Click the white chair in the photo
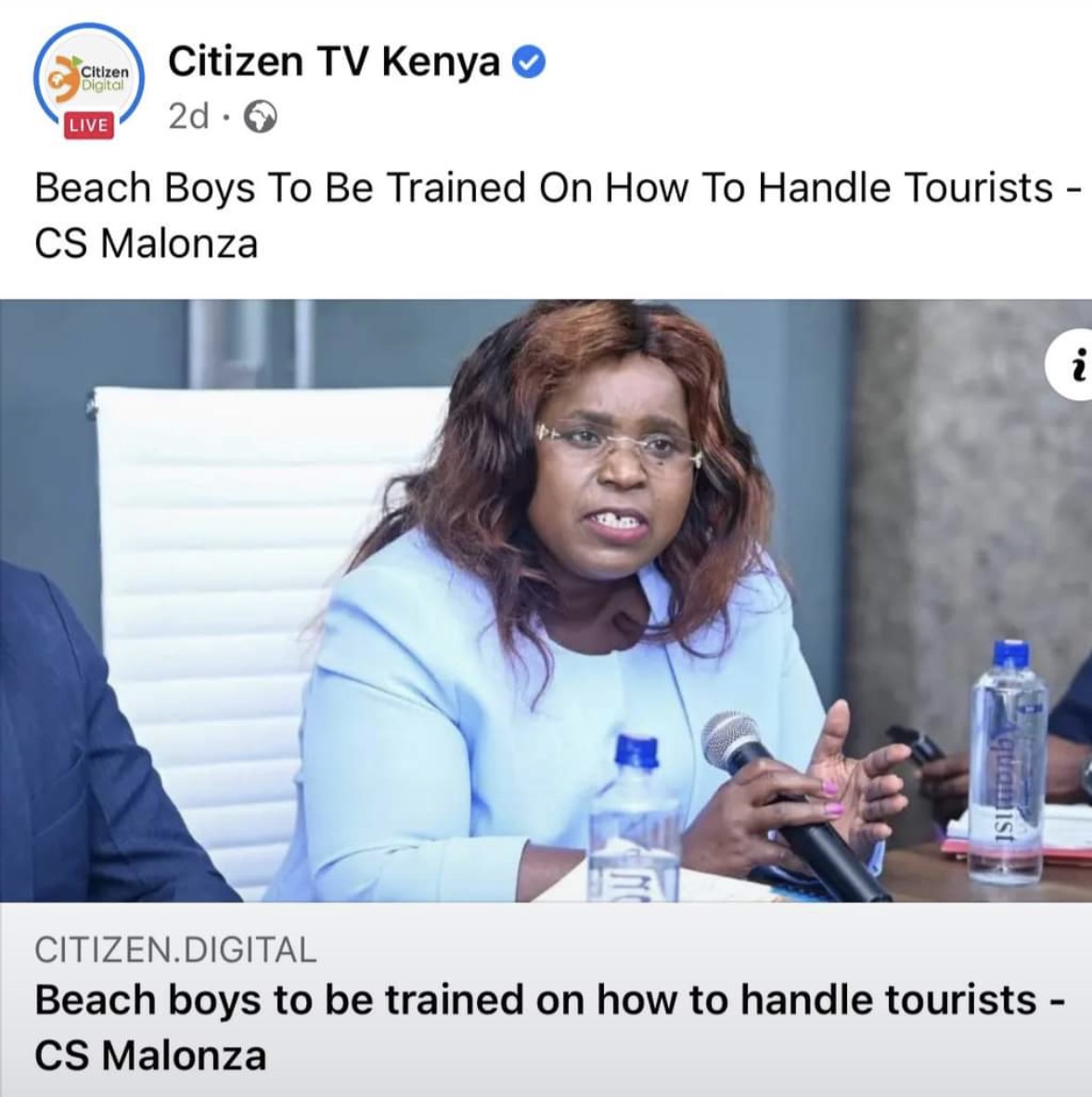 (x=231, y=615)
